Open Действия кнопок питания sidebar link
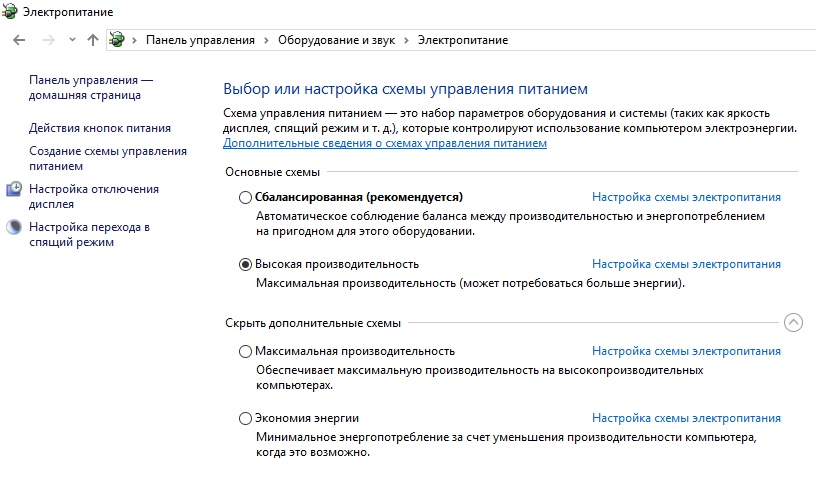This screenshot has height=488, width=816. (100, 128)
